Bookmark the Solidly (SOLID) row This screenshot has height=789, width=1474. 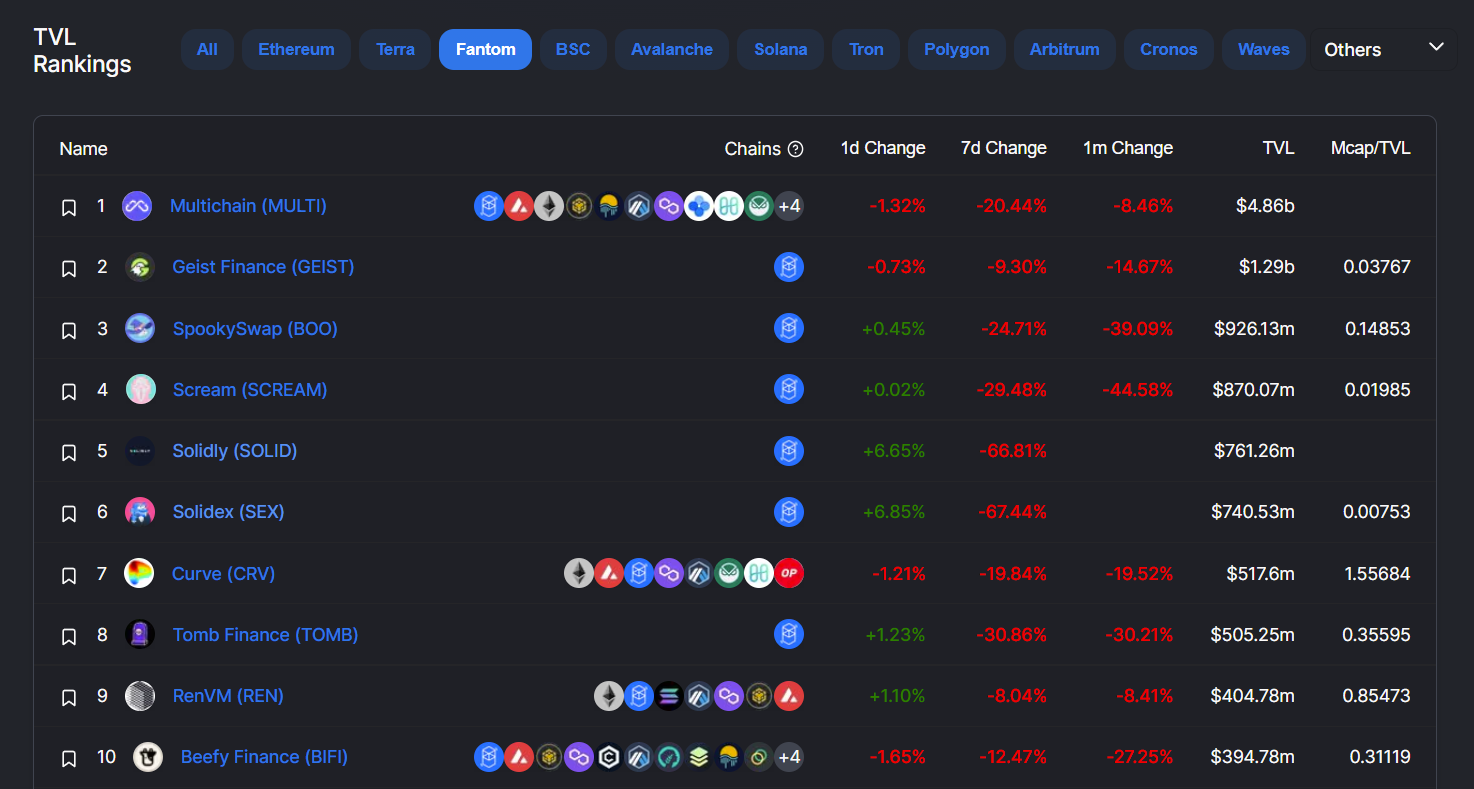69,452
